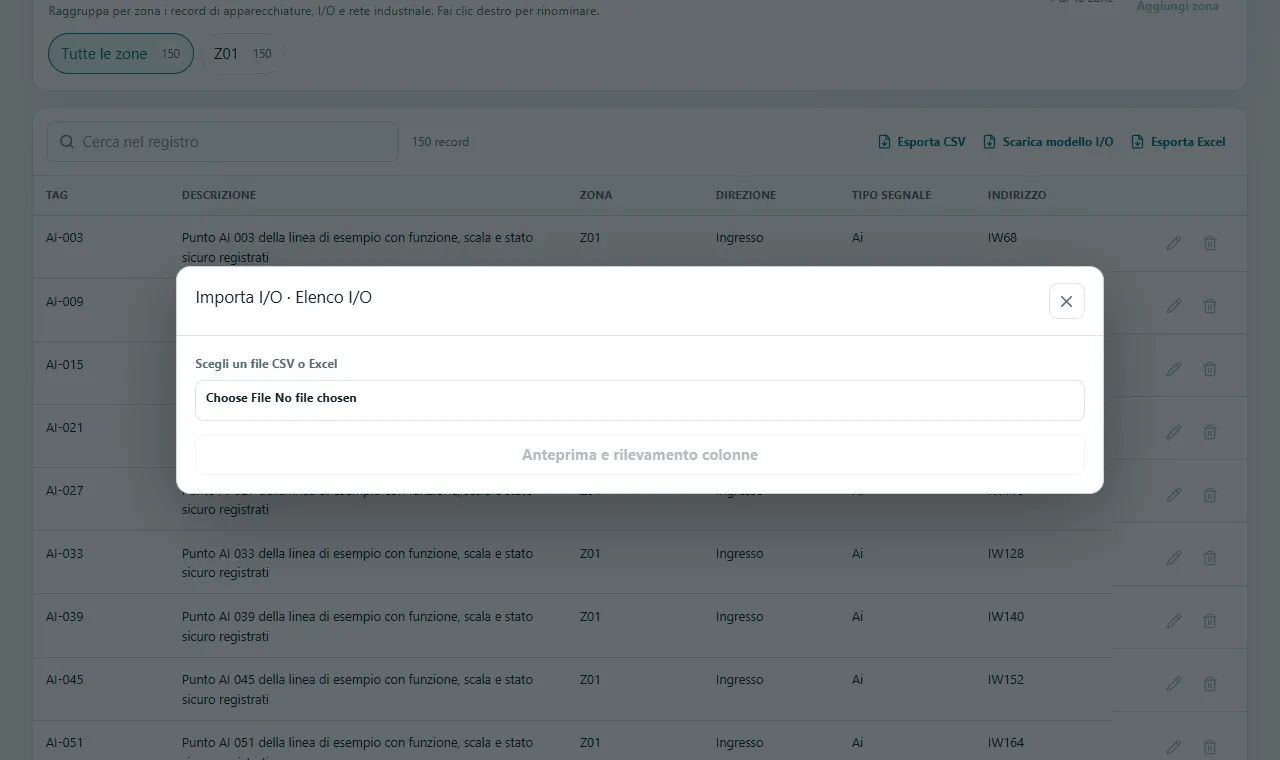The height and width of the screenshot is (760, 1280).
Task: Delete the AI-015 record with the trash icon
Action: [x=1210, y=369]
